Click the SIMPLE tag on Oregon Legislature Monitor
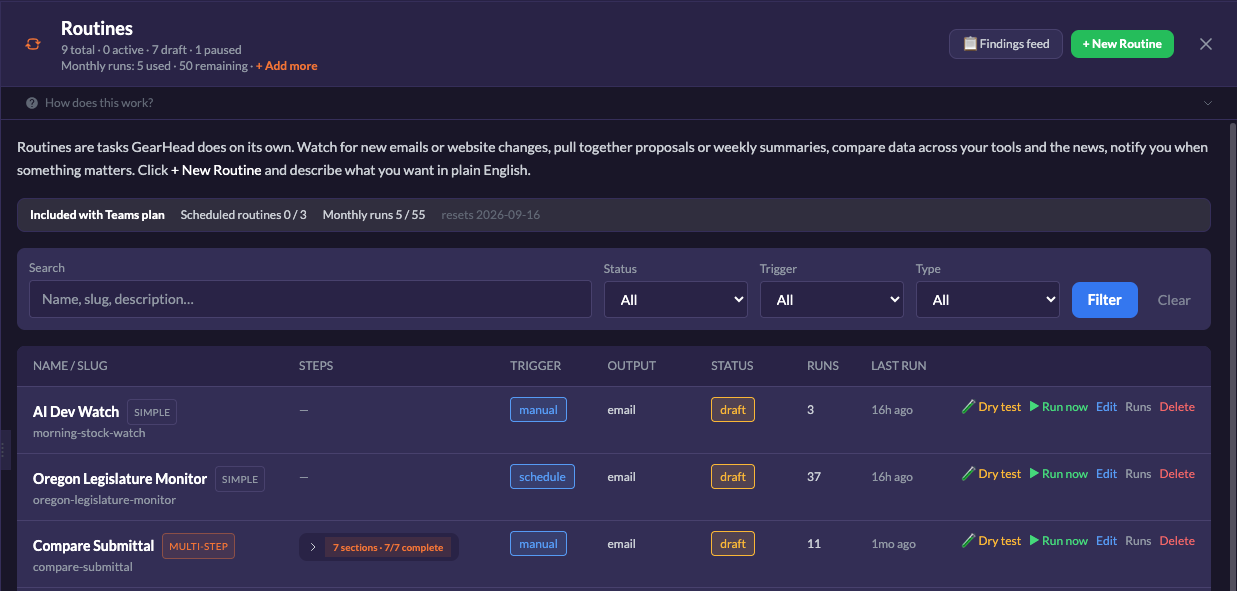 [240, 479]
